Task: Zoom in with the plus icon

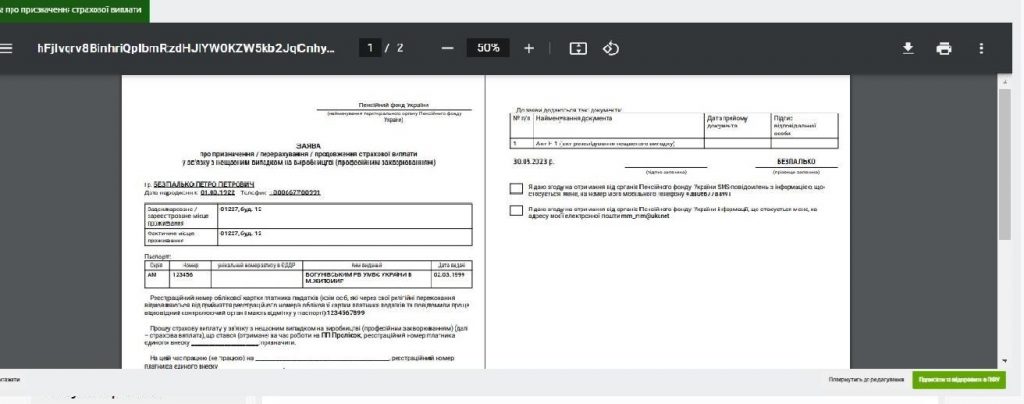Action: (x=529, y=48)
